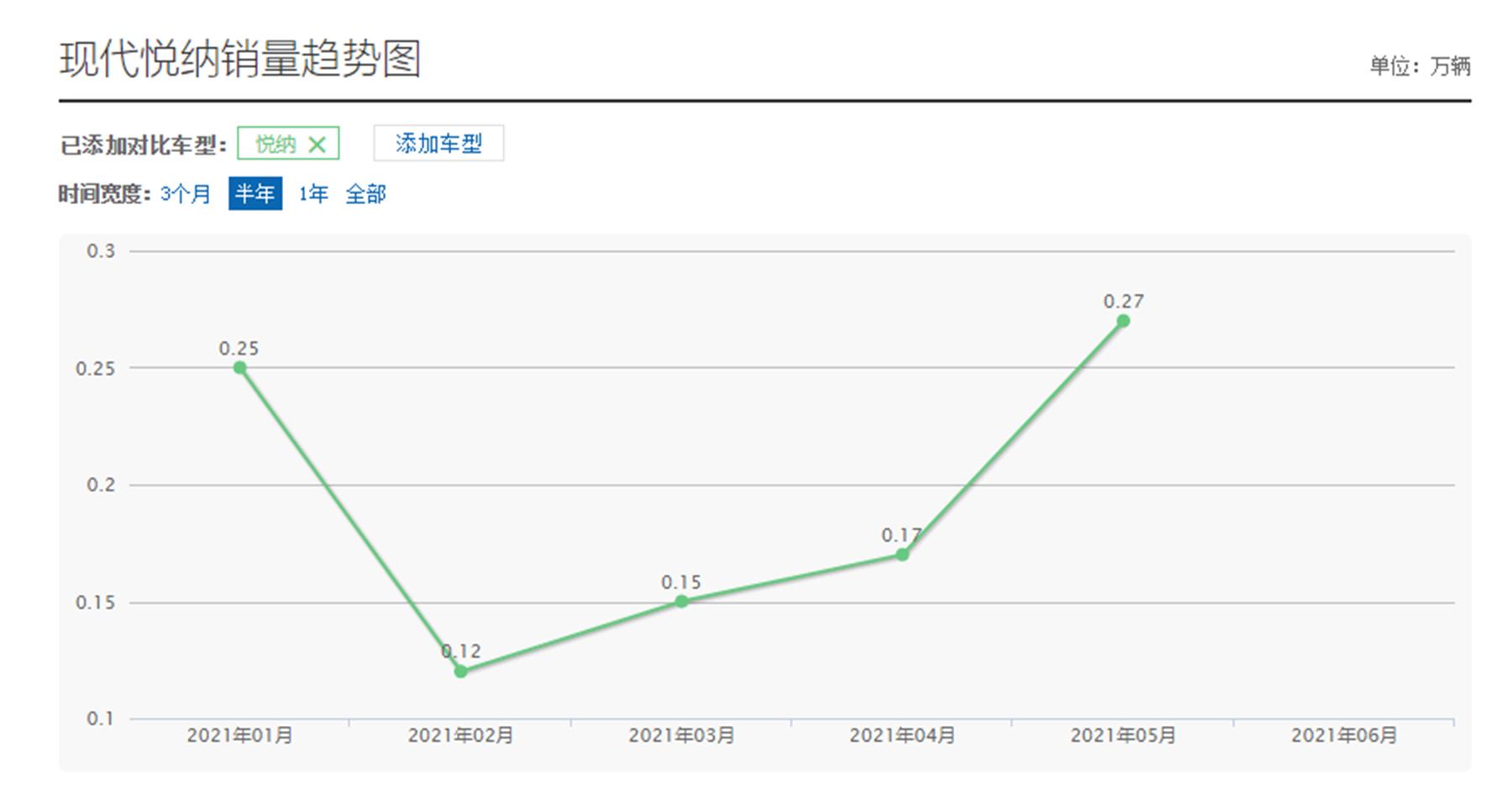The image size is (1512, 799).
Task: Click the 0.25 data point
Action: pyautogui.click(x=239, y=367)
